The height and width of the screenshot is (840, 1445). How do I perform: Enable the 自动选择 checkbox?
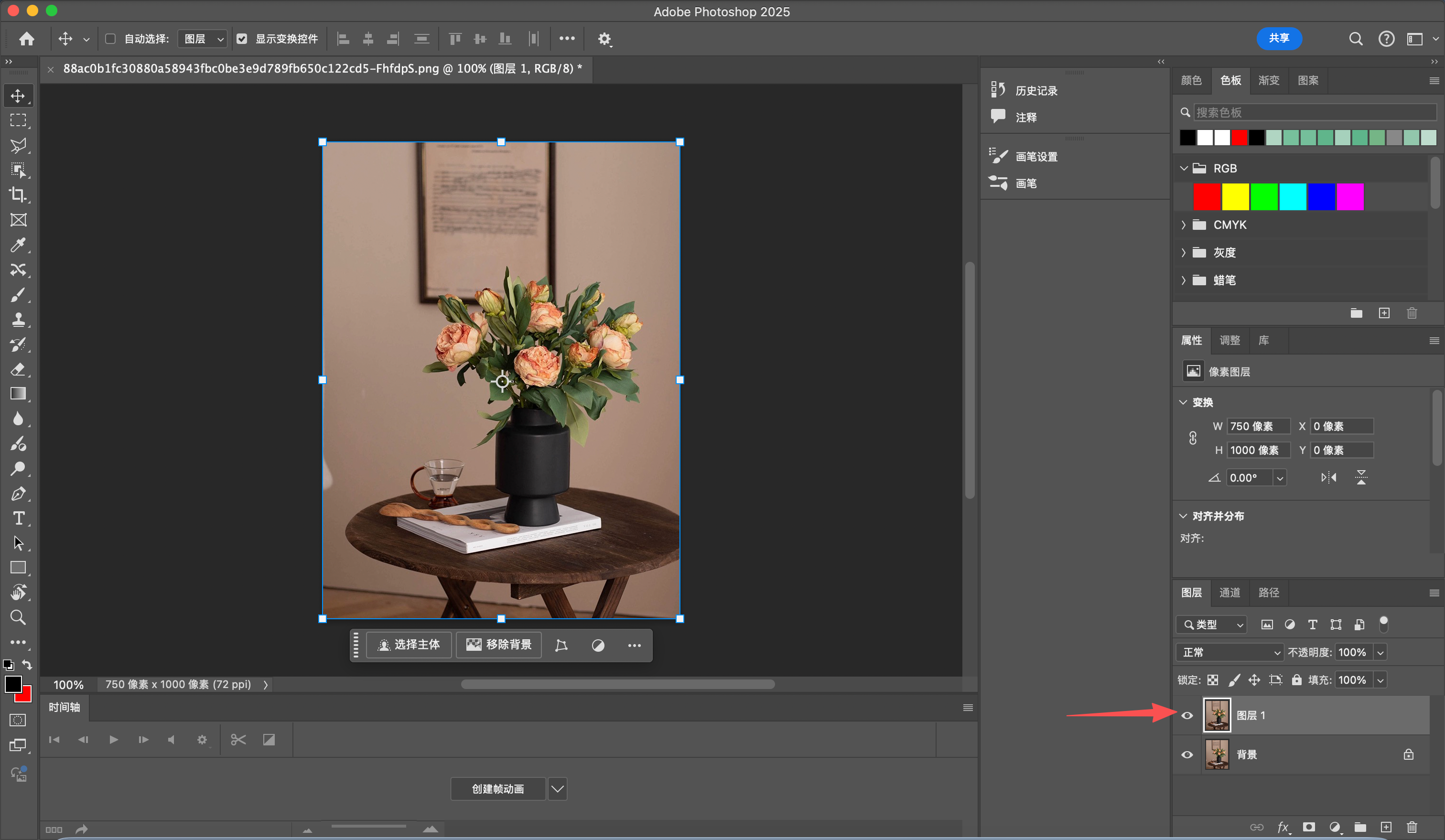(x=111, y=38)
